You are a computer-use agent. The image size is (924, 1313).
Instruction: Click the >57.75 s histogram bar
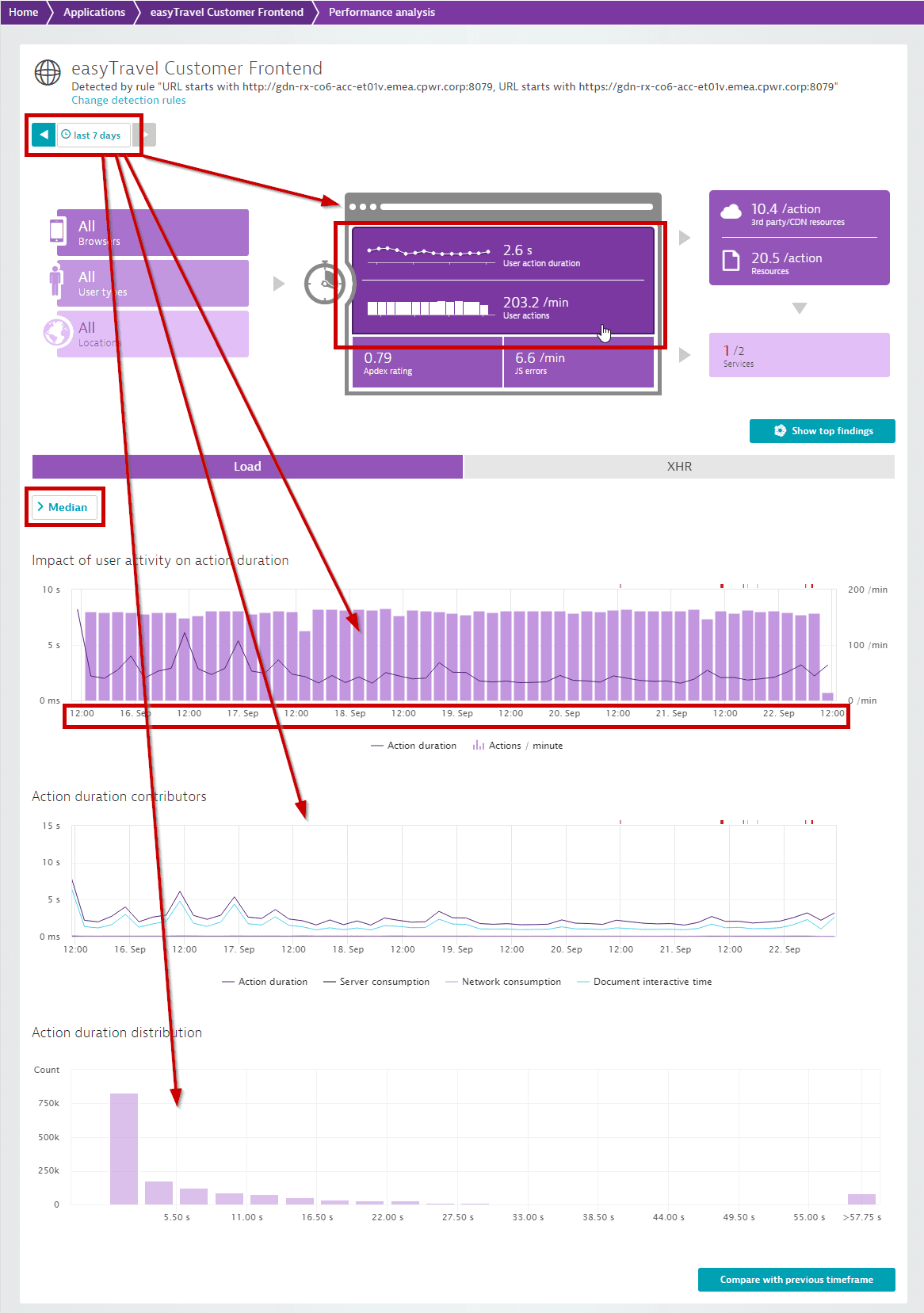point(861,1199)
